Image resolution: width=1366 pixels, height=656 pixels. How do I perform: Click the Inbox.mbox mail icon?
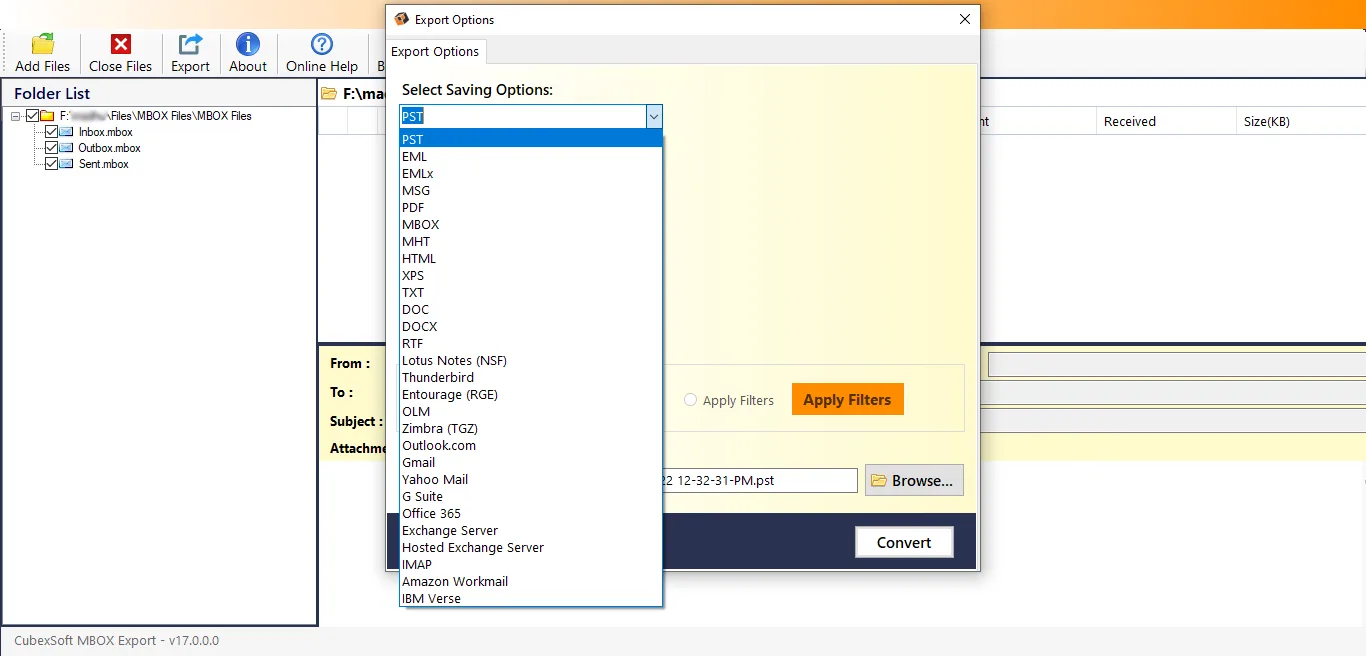[x=68, y=132]
